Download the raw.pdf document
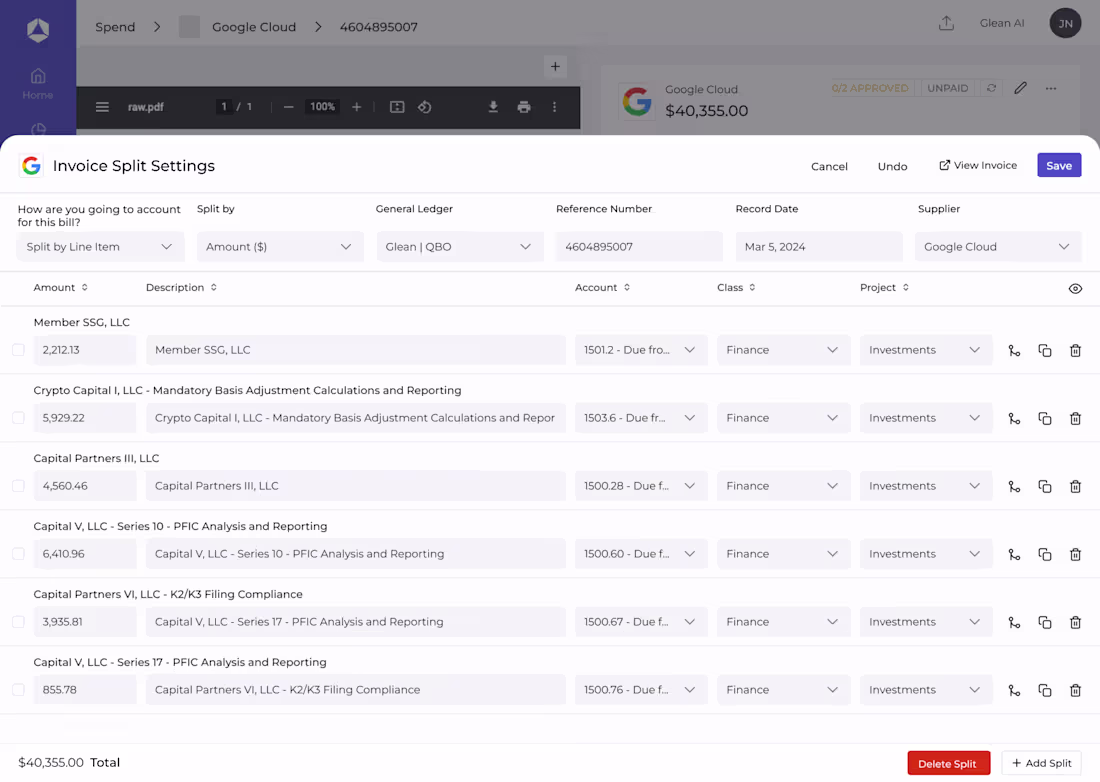The width and height of the screenshot is (1100, 782). 493,107
